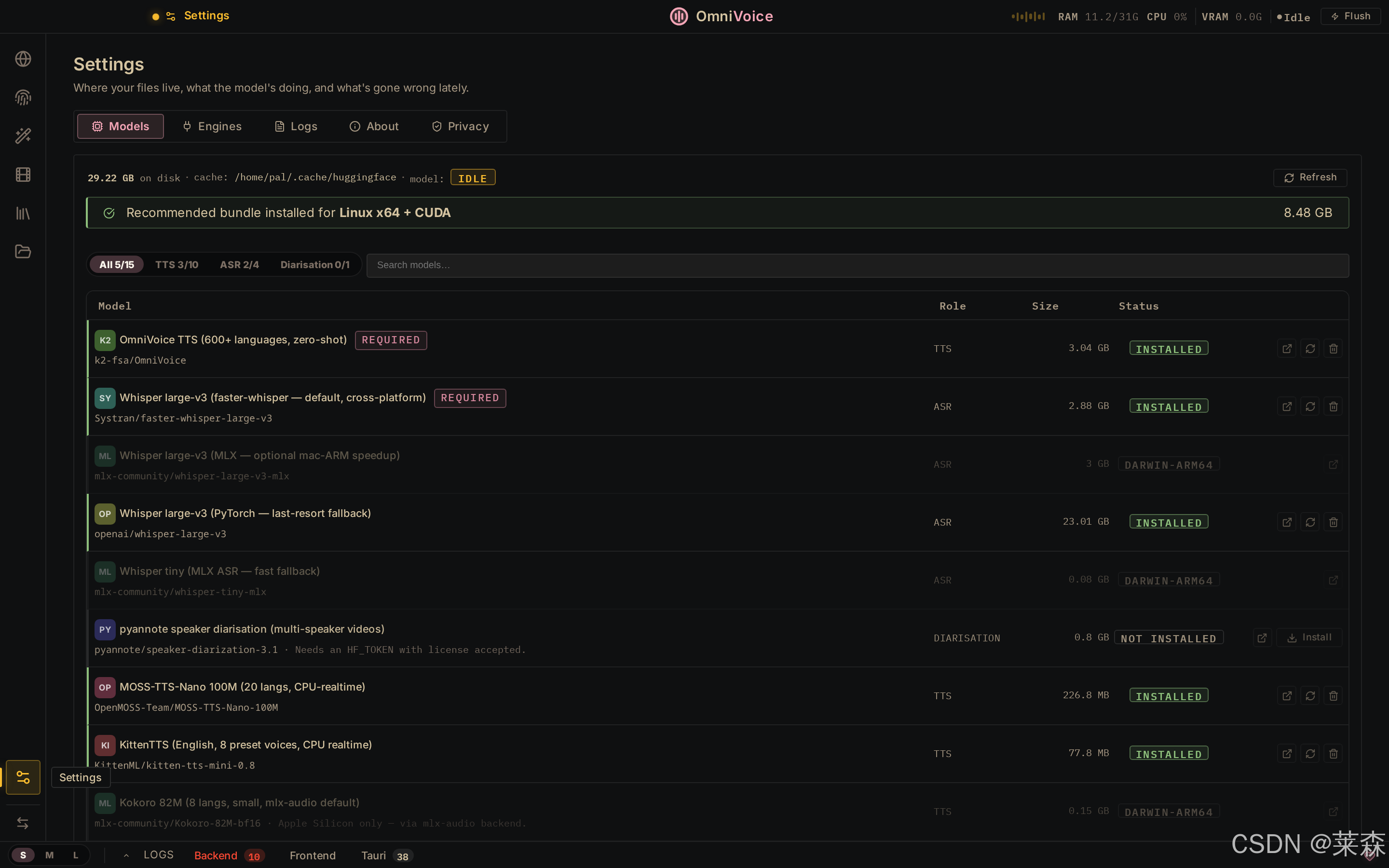Click the swap arrows icon below Settings
Image resolution: width=1389 pixels, height=868 pixels.
(23, 823)
